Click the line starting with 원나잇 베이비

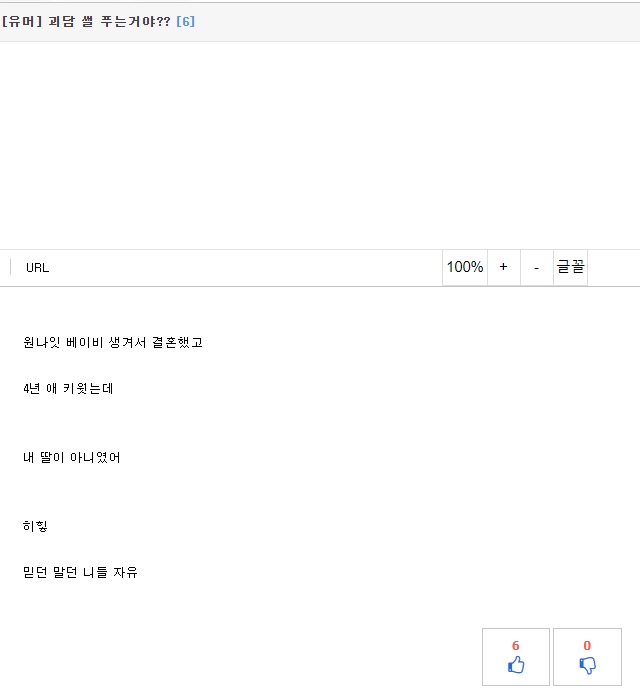coord(112,343)
